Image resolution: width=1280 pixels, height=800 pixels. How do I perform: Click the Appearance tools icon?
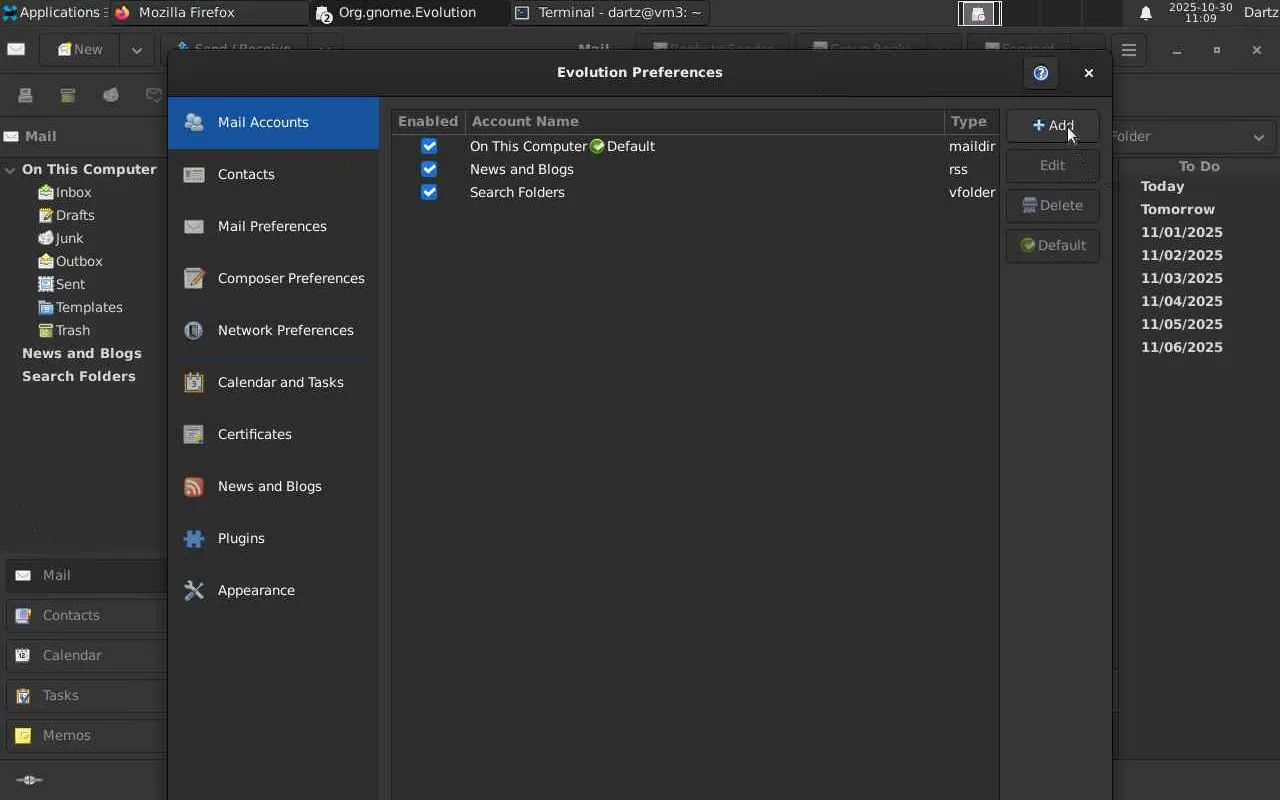click(x=194, y=590)
